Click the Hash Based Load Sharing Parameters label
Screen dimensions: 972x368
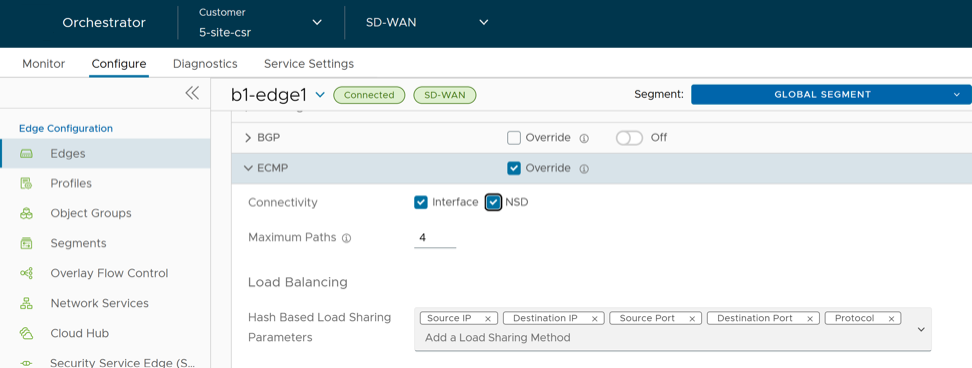point(319,327)
